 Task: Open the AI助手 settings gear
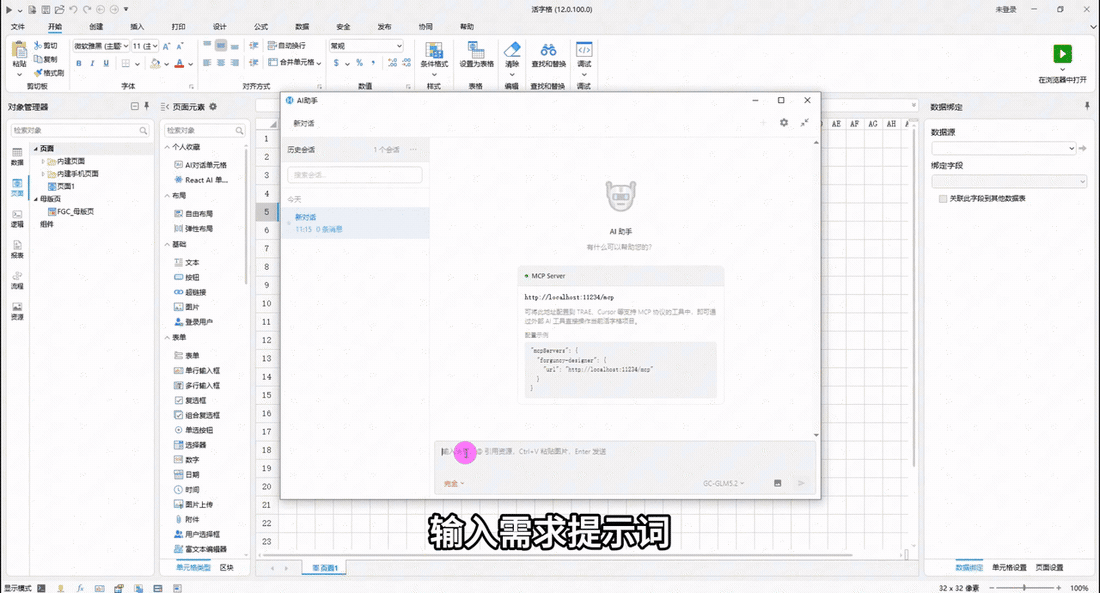point(784,123)
